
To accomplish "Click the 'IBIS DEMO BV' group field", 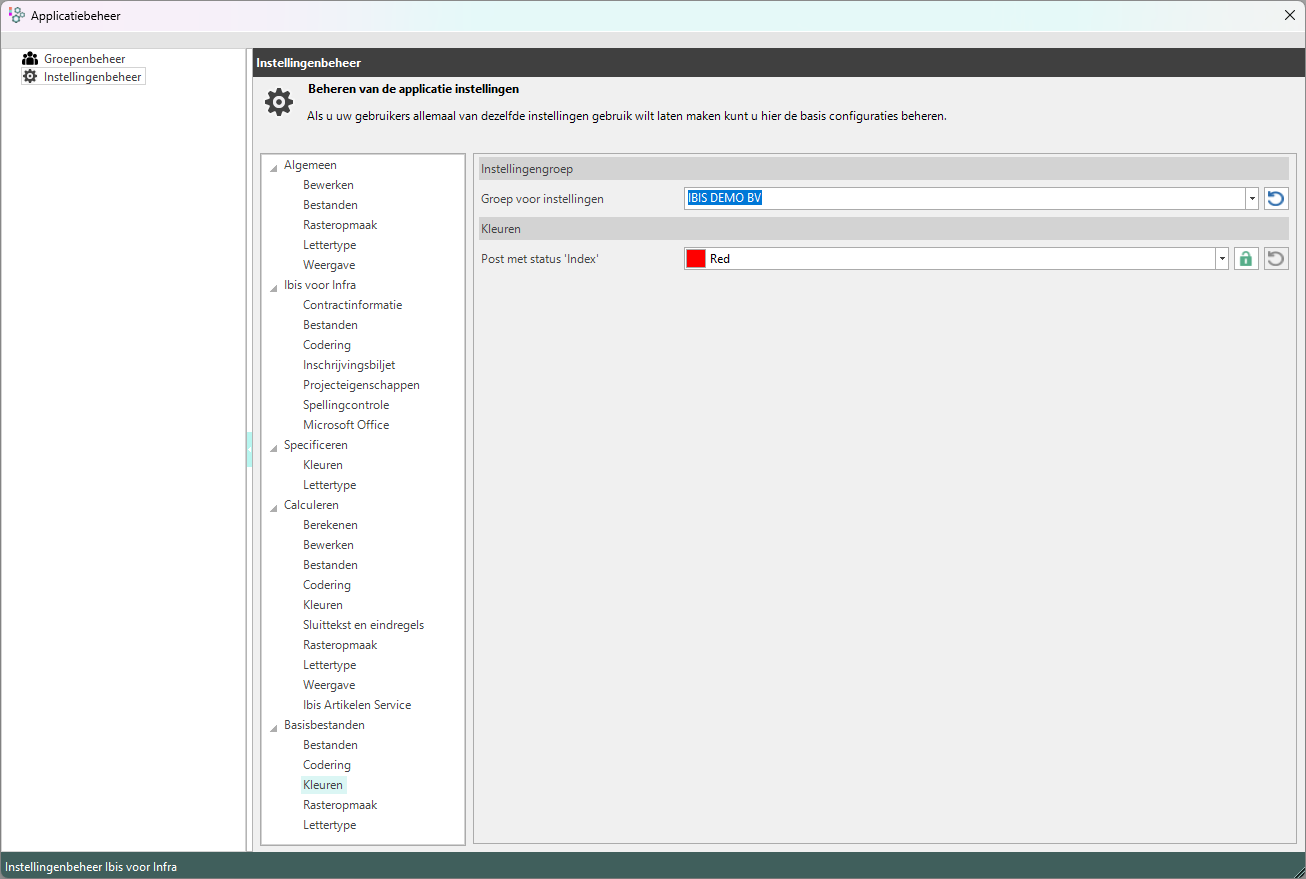I will pyautogui.click(x=960, y=199).
